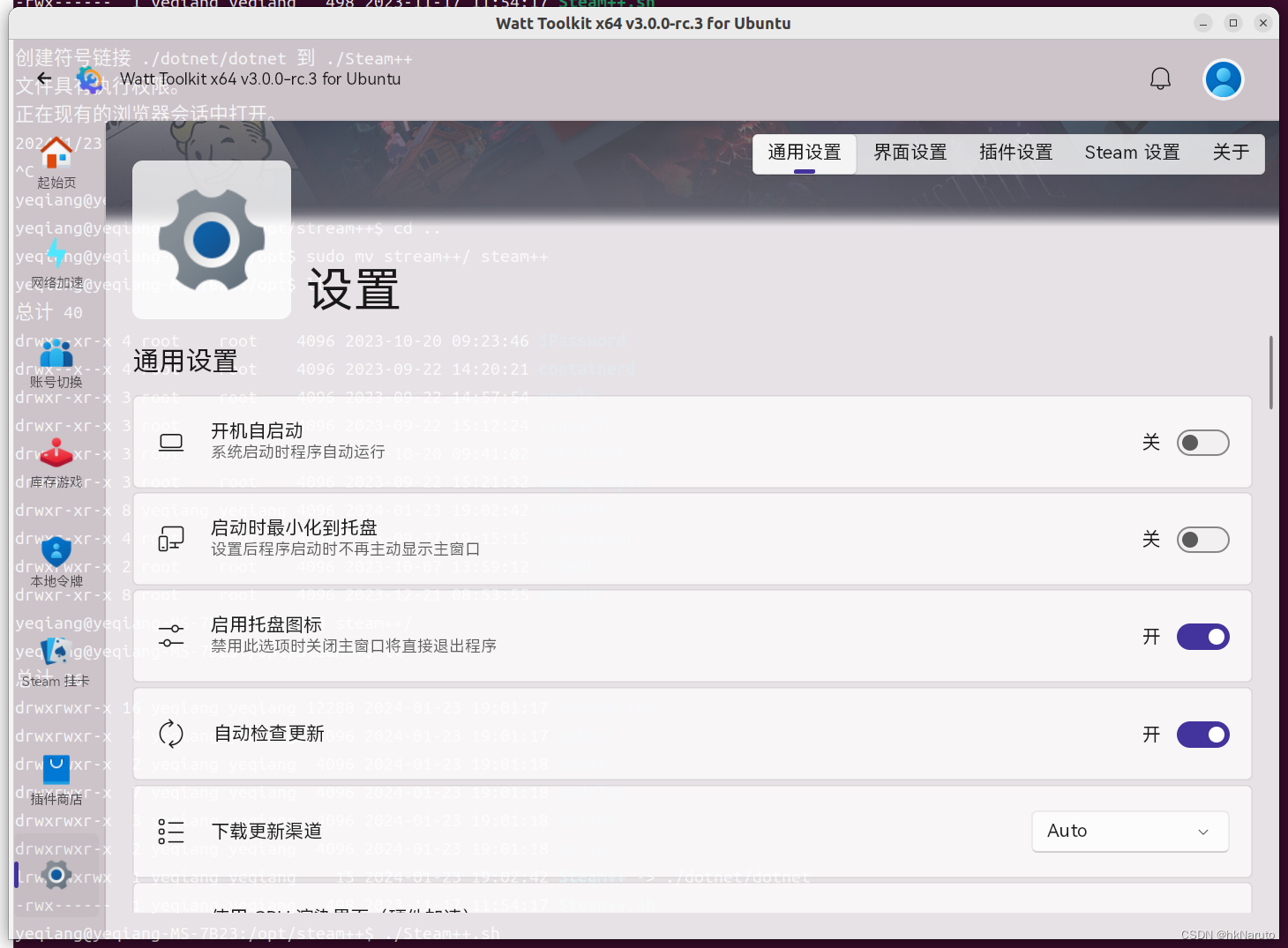Click the 下载更新渠道 list icon
Image resolution: width=1288 pixels, height=948 pixels.
click(x=171, y=832)
